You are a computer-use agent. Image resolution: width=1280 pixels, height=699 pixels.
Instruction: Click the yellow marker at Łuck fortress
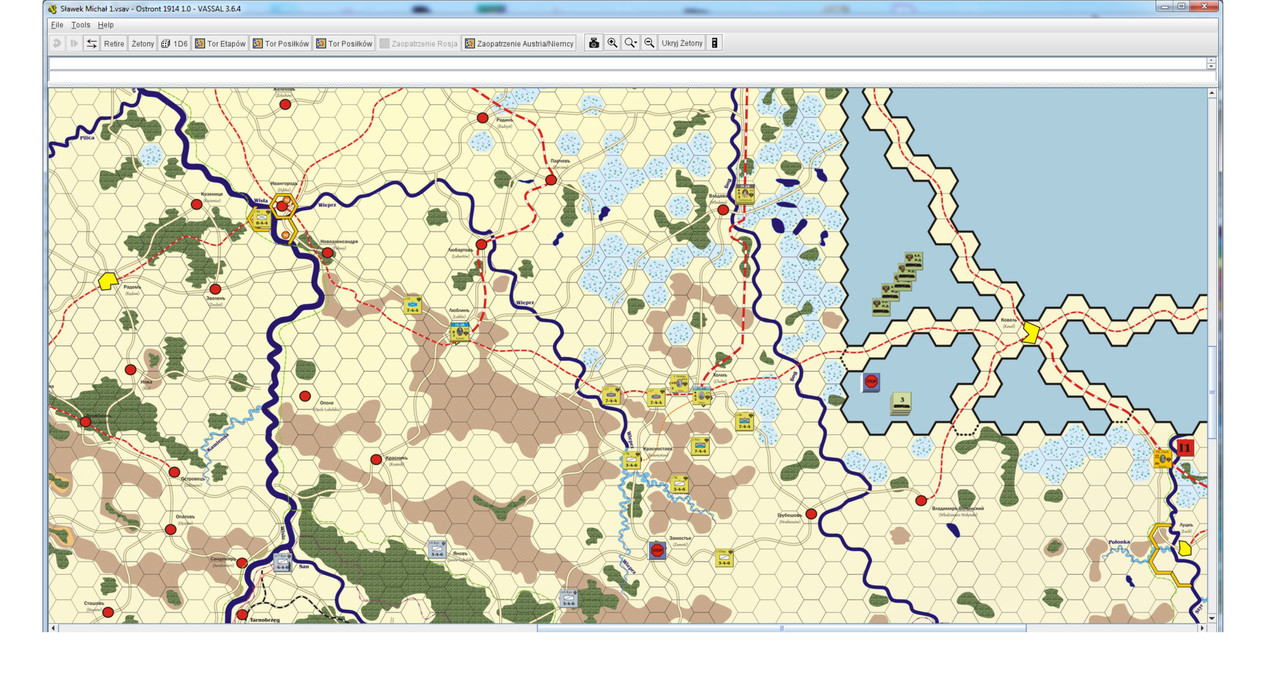pyautogui.click(x=1185, y=548)
